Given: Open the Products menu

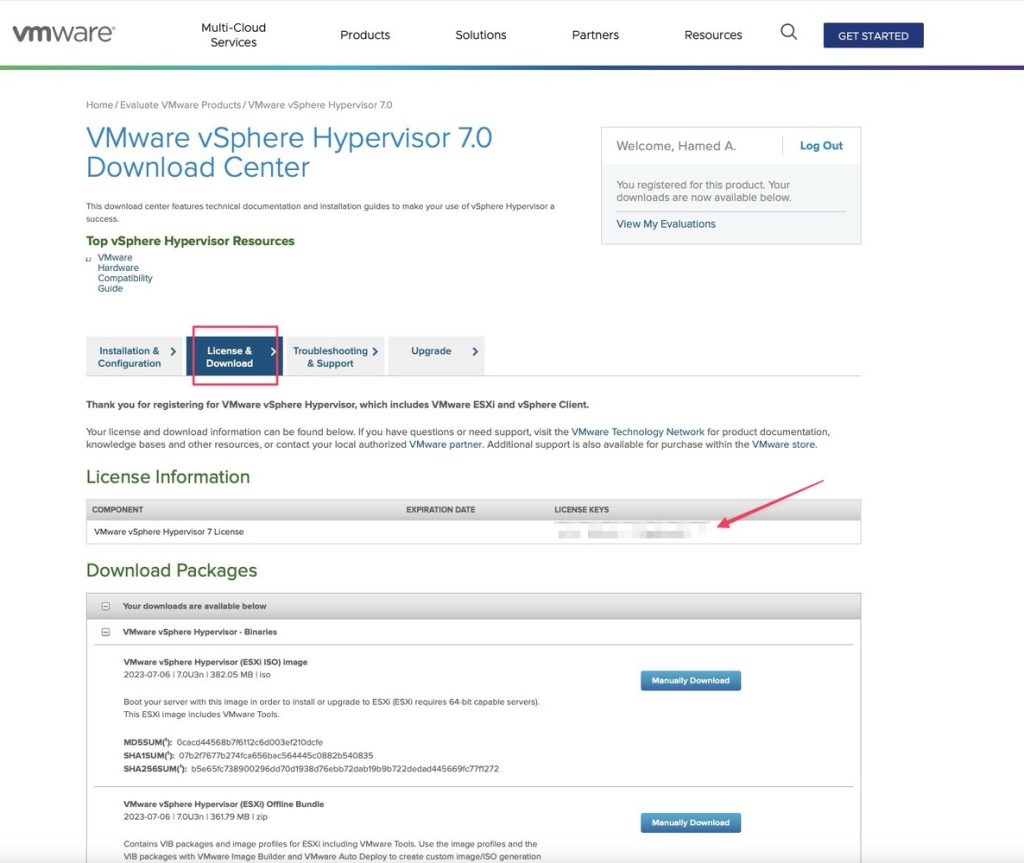Looking at the screenshot, I should 365,35.
